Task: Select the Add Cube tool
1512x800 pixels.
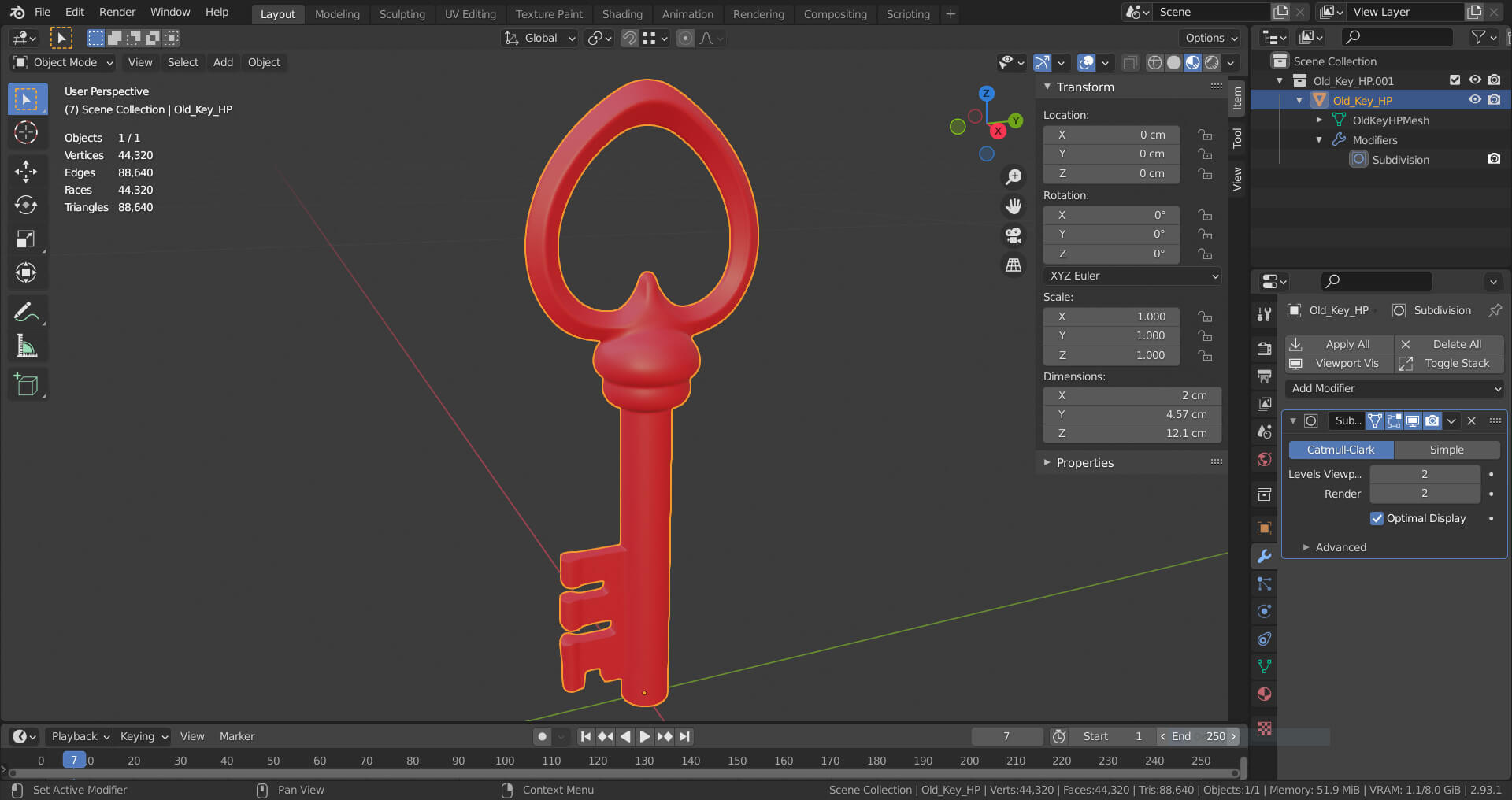Action: (x=26, y=384)
